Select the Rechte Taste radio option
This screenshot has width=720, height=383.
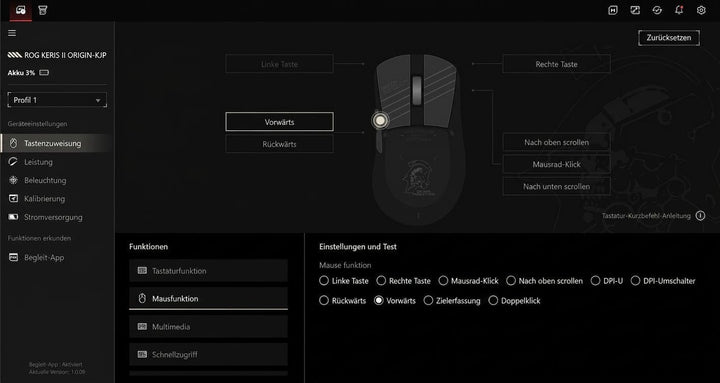pyautogui.click(x=381, y=281)
